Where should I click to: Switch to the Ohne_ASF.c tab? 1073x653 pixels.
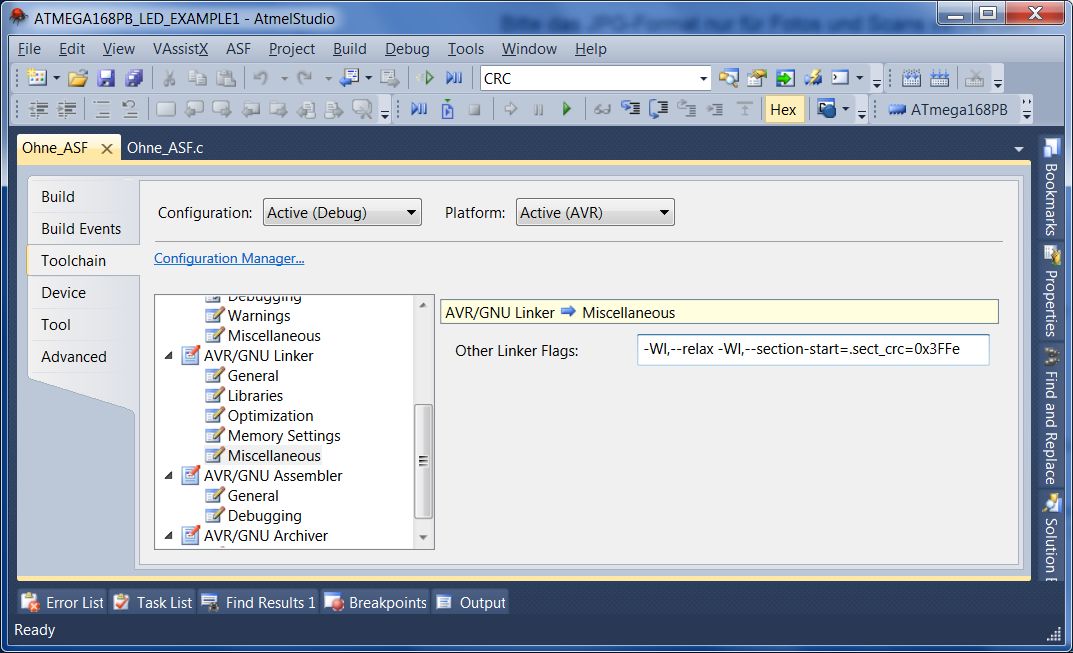165,148
